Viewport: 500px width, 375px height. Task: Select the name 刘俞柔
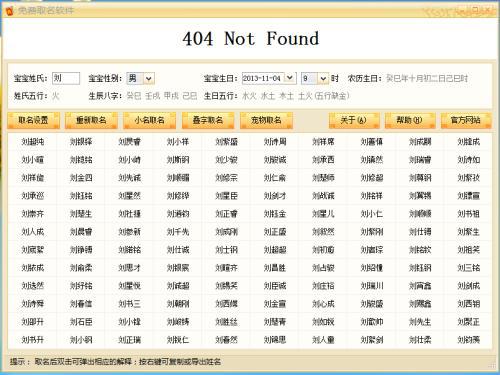81,268
